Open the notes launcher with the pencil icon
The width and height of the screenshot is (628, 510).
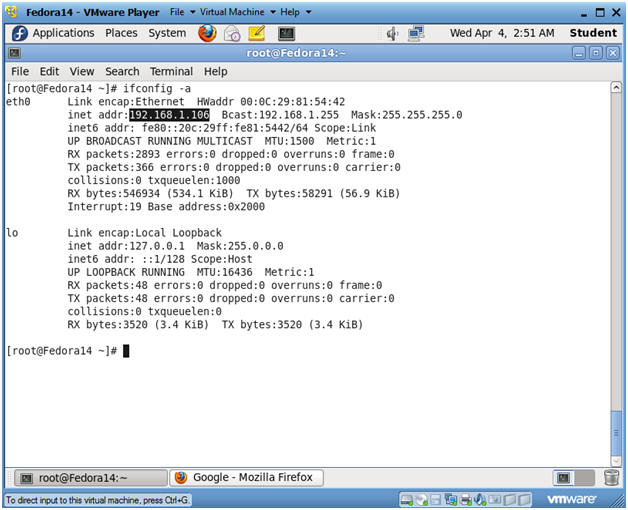(x=257, y=33)
